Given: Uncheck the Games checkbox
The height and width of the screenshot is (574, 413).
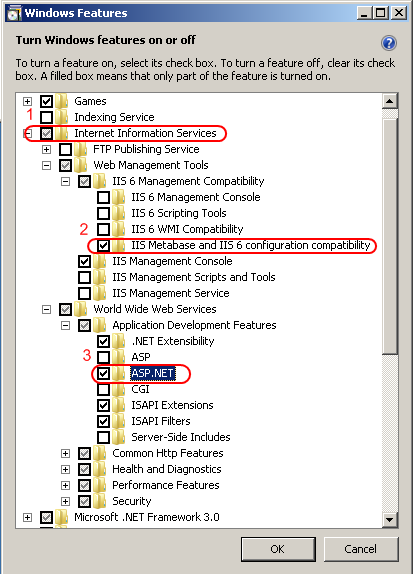Looking at the screenshot, I should (46, 101).
